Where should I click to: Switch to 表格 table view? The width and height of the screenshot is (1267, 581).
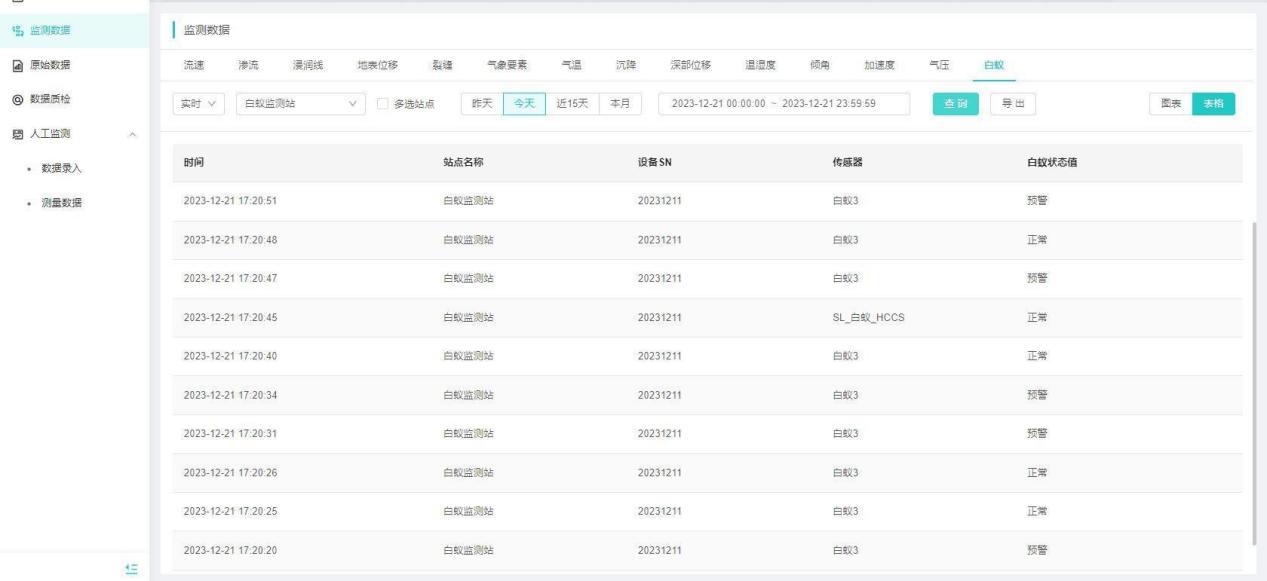[1212, 105]
